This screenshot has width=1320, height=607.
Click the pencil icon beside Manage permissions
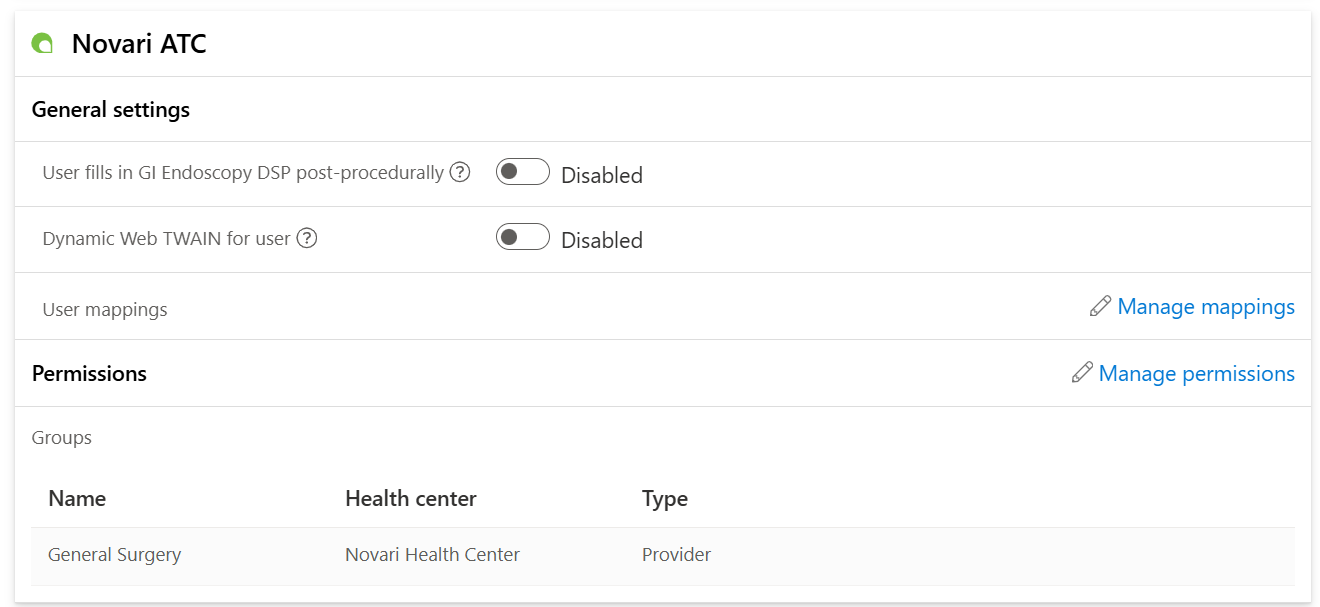click(1082, 373)
